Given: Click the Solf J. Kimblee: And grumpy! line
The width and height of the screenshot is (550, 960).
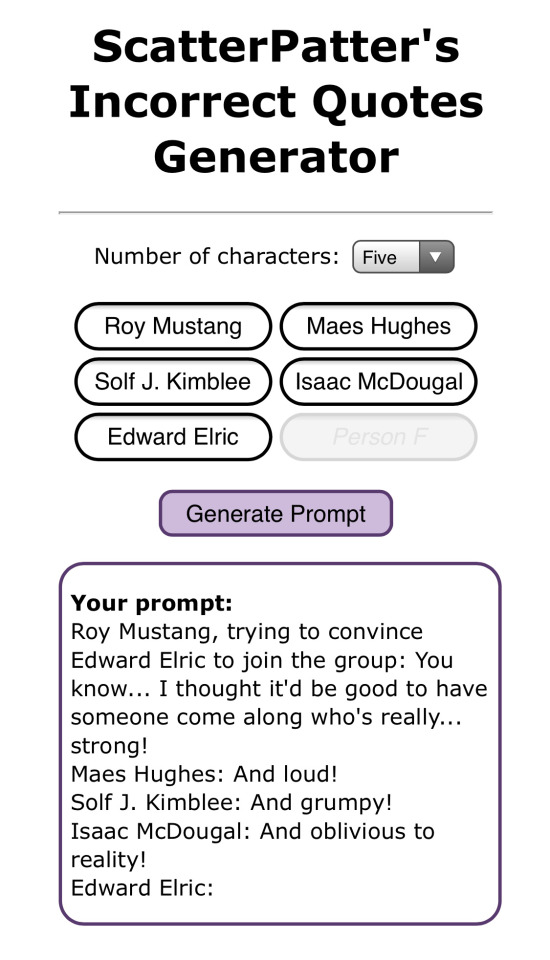Looking at the screenshot, I should (232, 802).
